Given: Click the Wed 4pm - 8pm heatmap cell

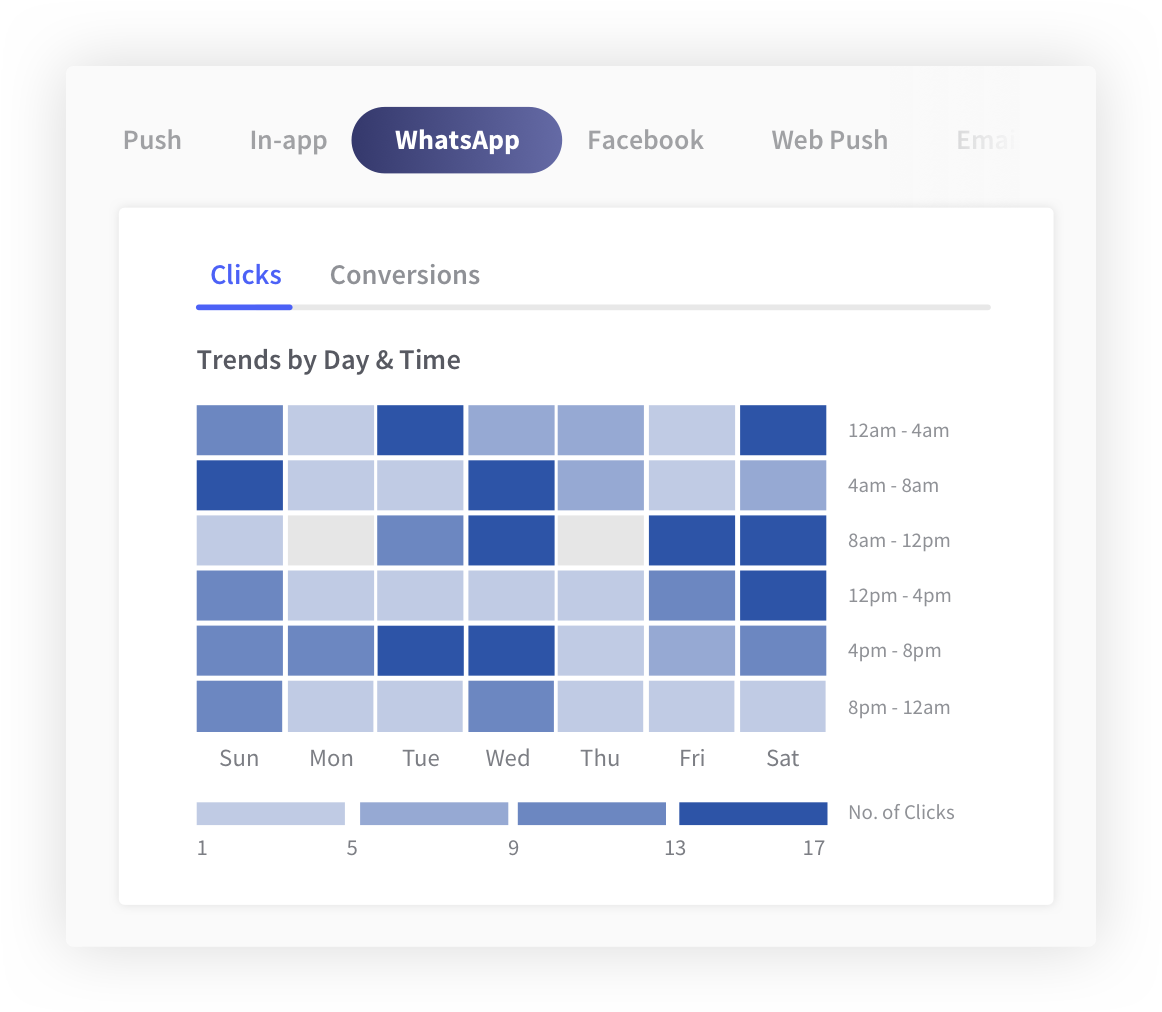Looking at the screenshot, I should (511, 650).
